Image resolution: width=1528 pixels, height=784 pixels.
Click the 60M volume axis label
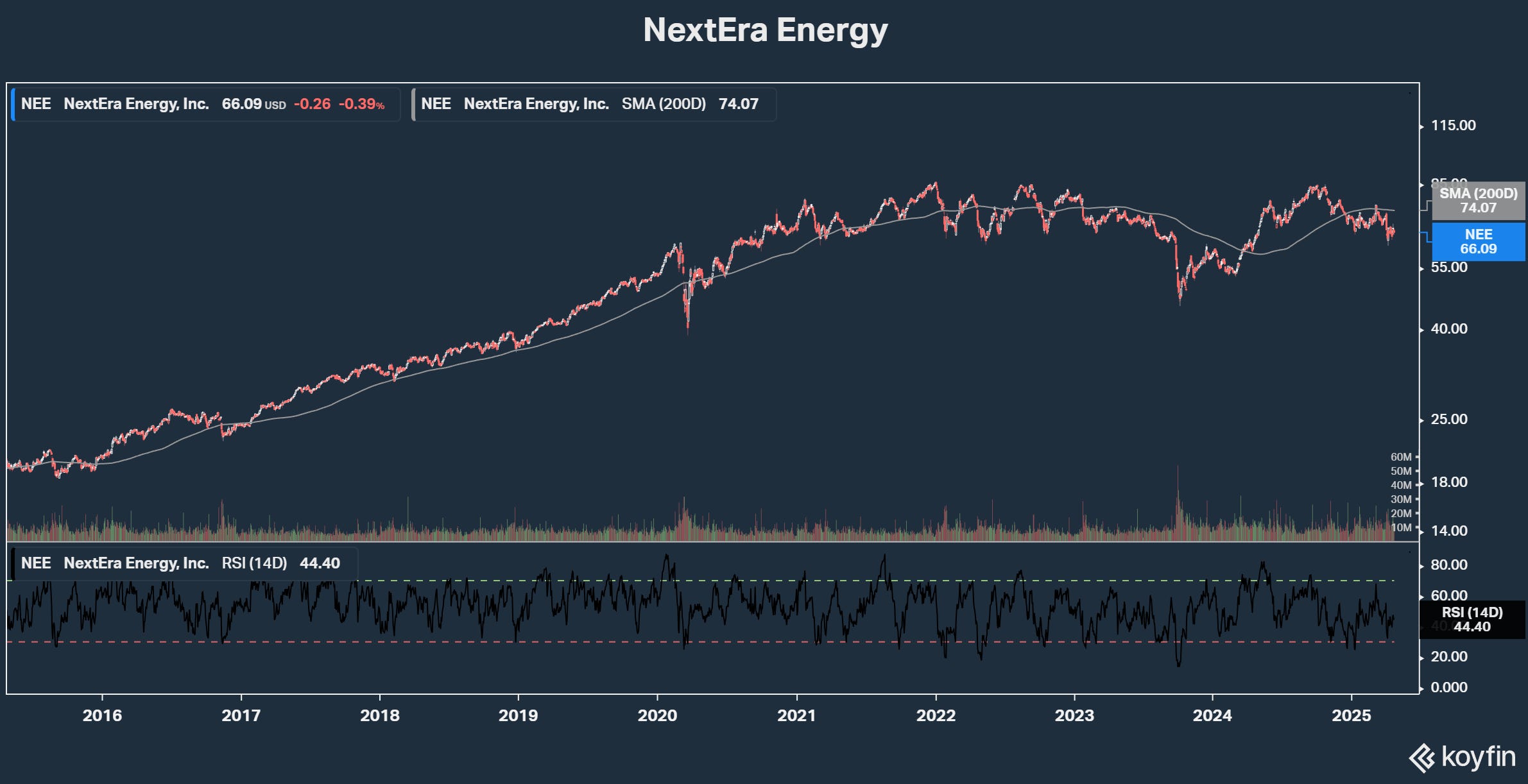point(1401,457)
